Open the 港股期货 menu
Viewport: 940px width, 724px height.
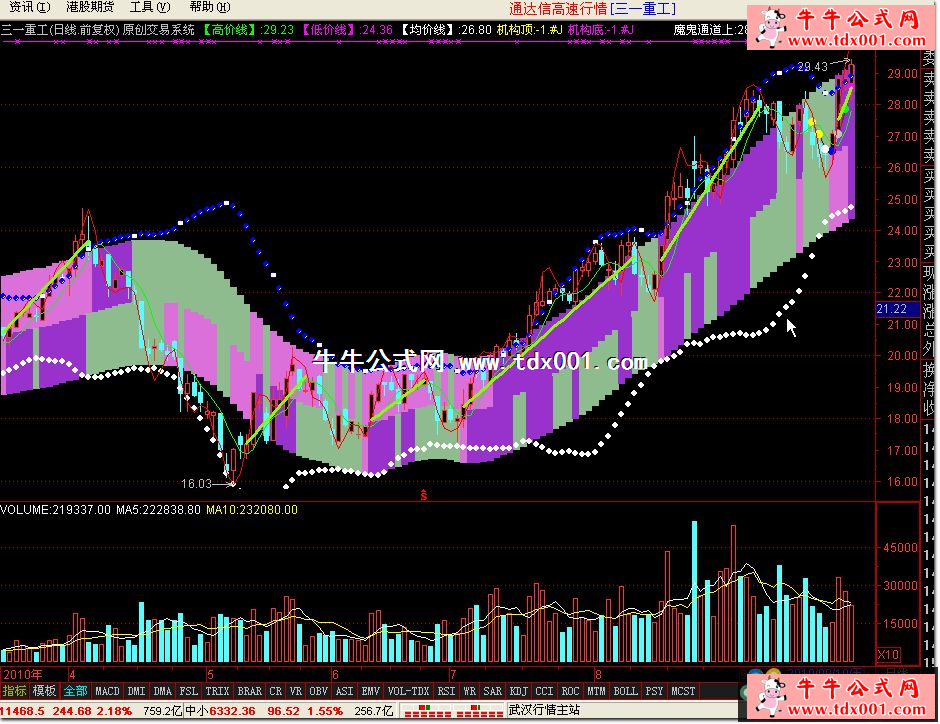(90, 7)
